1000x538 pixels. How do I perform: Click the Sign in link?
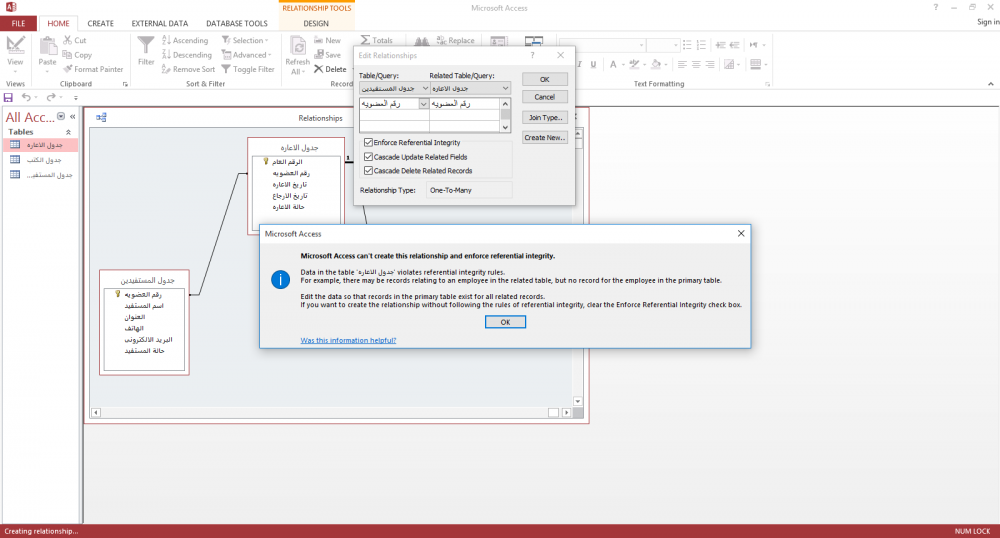[x=988, y=22]
